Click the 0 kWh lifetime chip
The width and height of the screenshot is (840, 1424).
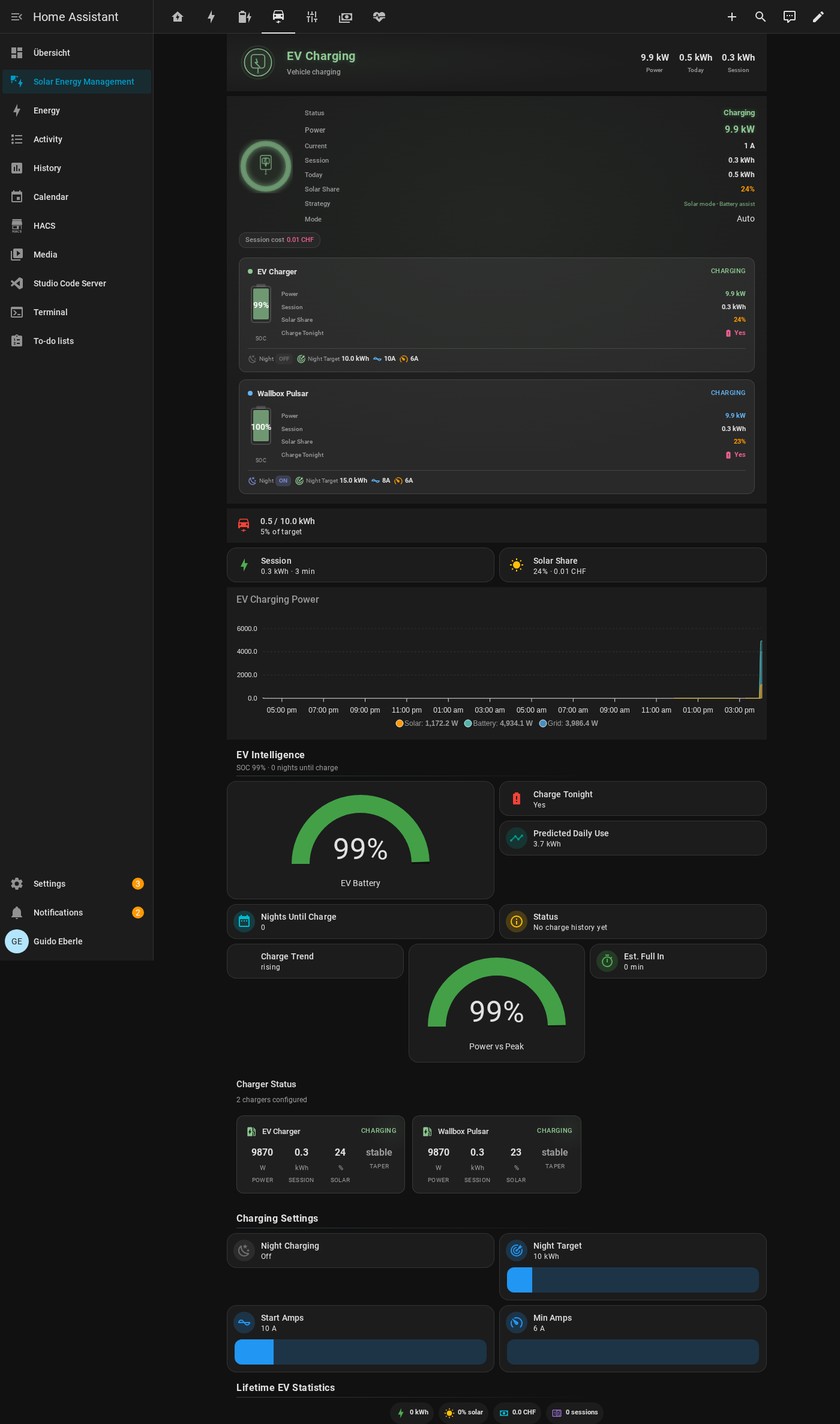413,1413
